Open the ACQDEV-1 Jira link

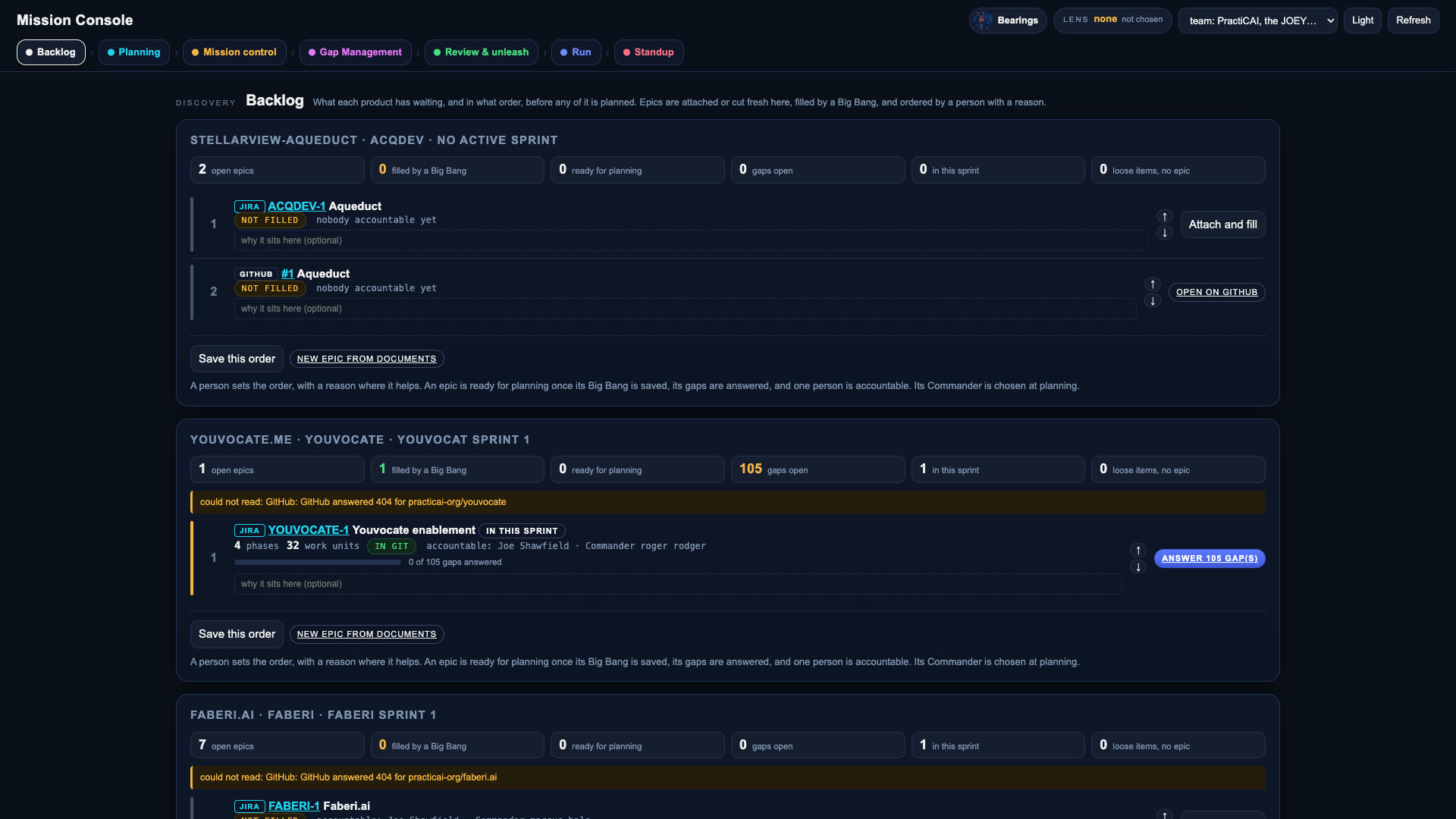click(x=297, y=206)
